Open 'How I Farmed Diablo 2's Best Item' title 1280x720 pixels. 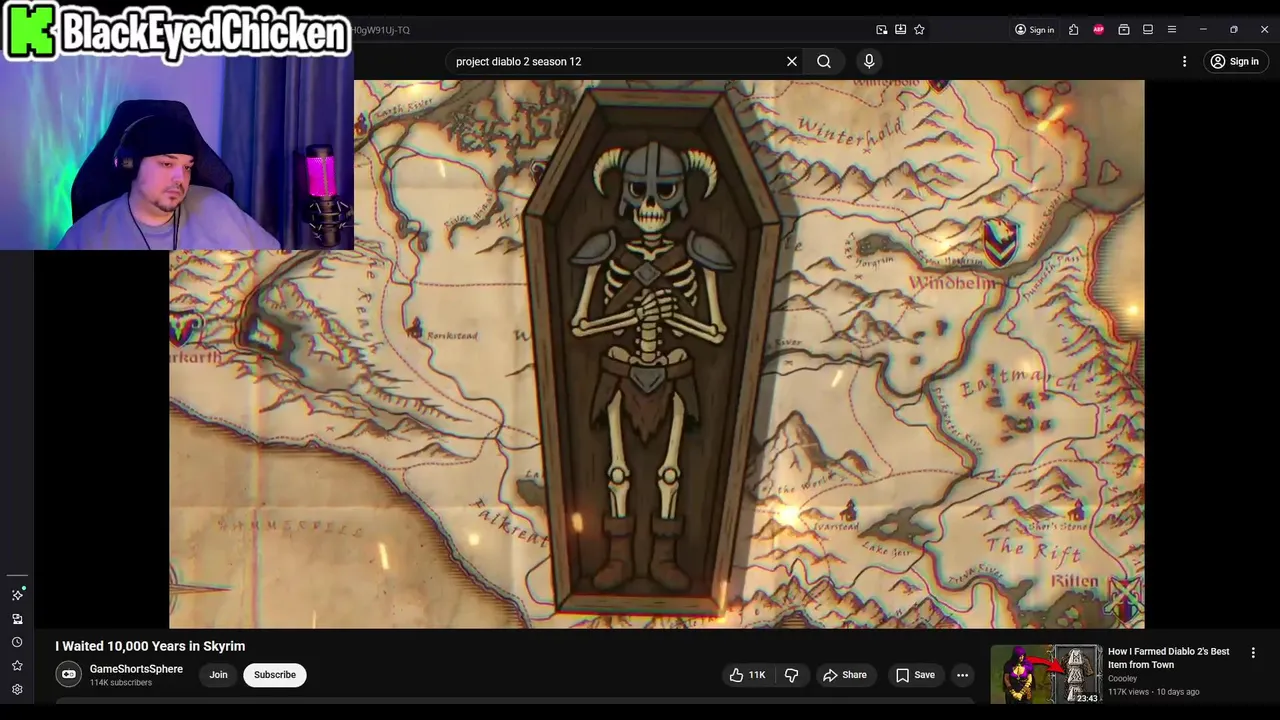click(x=1169, y=658)
